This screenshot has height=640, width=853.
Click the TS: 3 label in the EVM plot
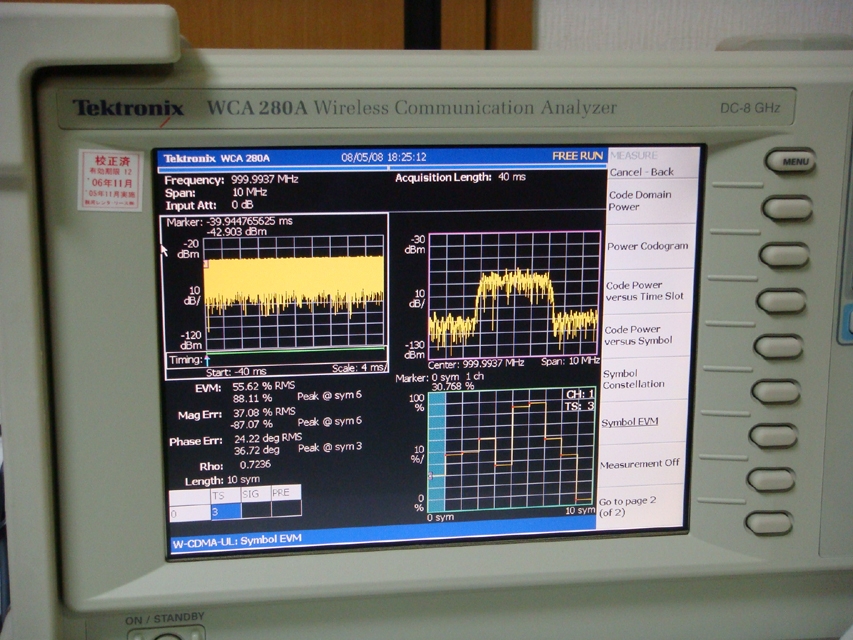tap(579, 406)
